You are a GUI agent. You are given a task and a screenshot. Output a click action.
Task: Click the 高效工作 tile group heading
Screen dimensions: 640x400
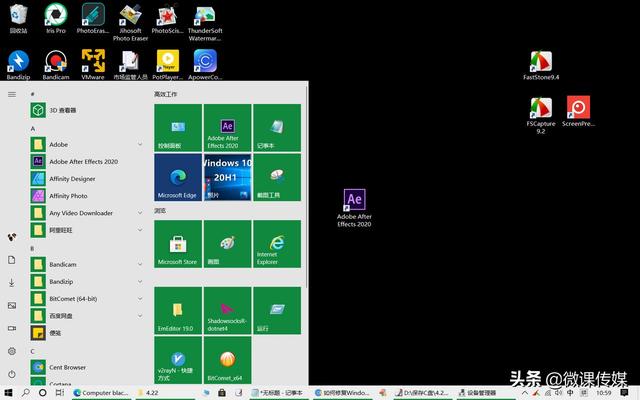click(x=165, y=94)
